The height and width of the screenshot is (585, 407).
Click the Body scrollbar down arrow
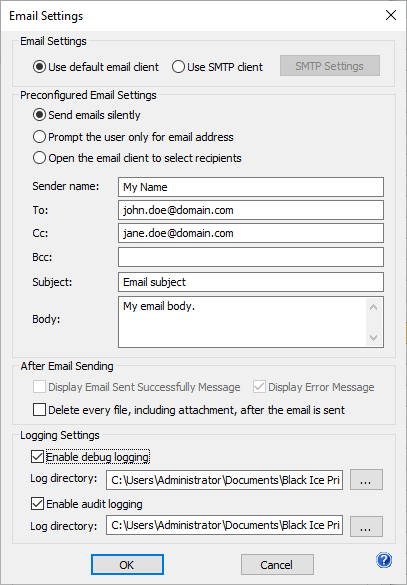[373, 338]
